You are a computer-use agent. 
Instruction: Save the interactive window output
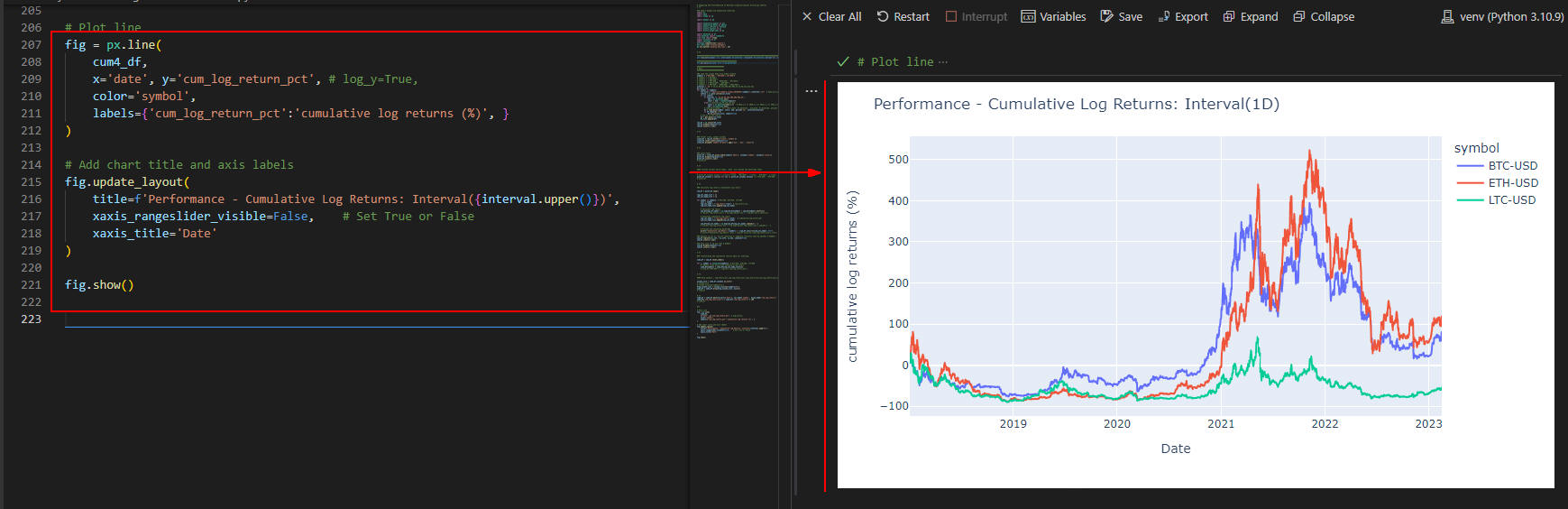tap(1121, 16)
